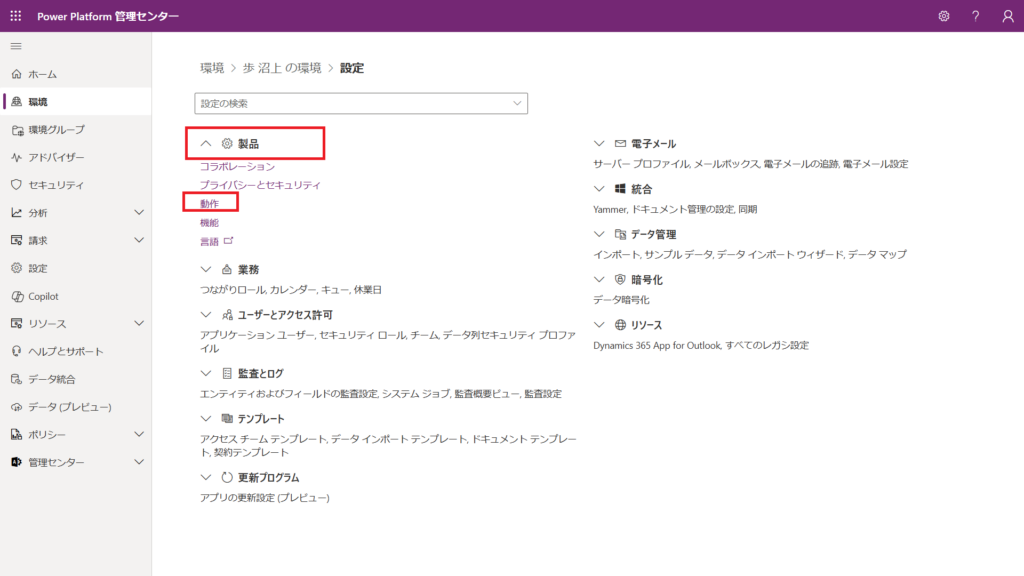Viewport: 1024px width, 576px height.
Task: Expand the 監査とログ section
Action: click(x=206, y=373)
